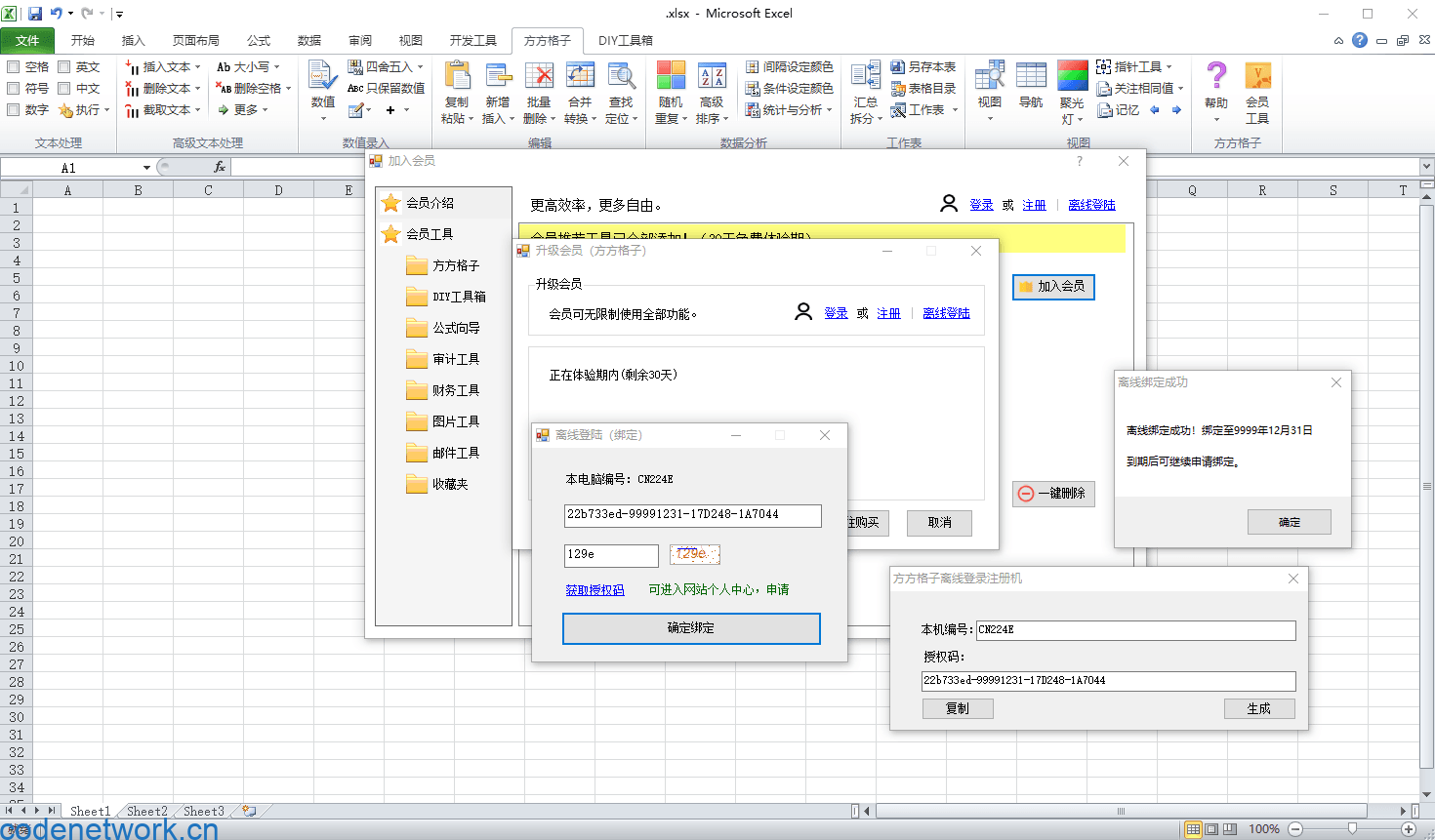Toggle the 中文 checkbox

[64, 89]
